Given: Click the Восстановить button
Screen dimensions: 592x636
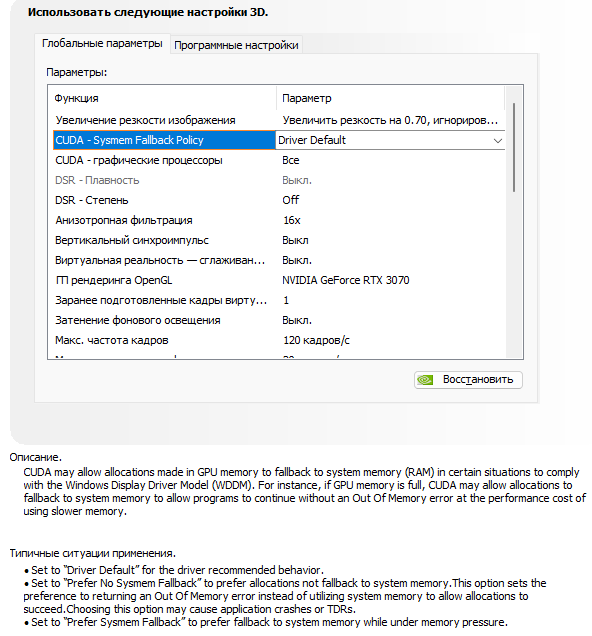Looking at the screenshot, I should (468, 380).
